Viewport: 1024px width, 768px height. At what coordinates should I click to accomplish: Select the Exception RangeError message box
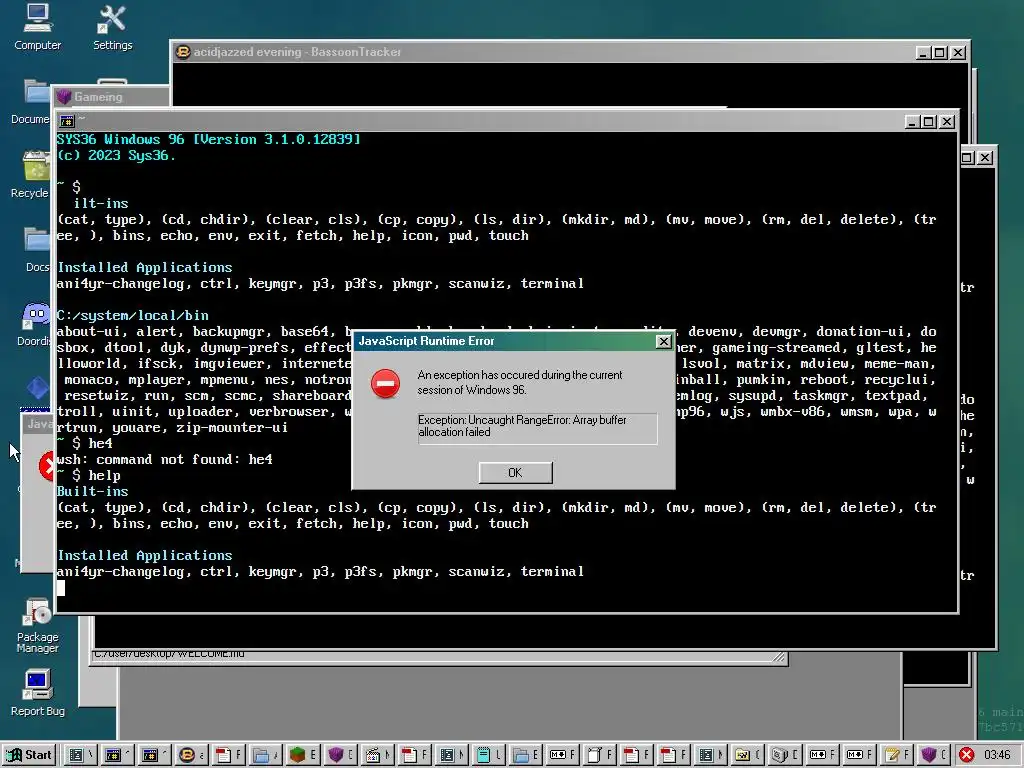[x=537, y=428]
